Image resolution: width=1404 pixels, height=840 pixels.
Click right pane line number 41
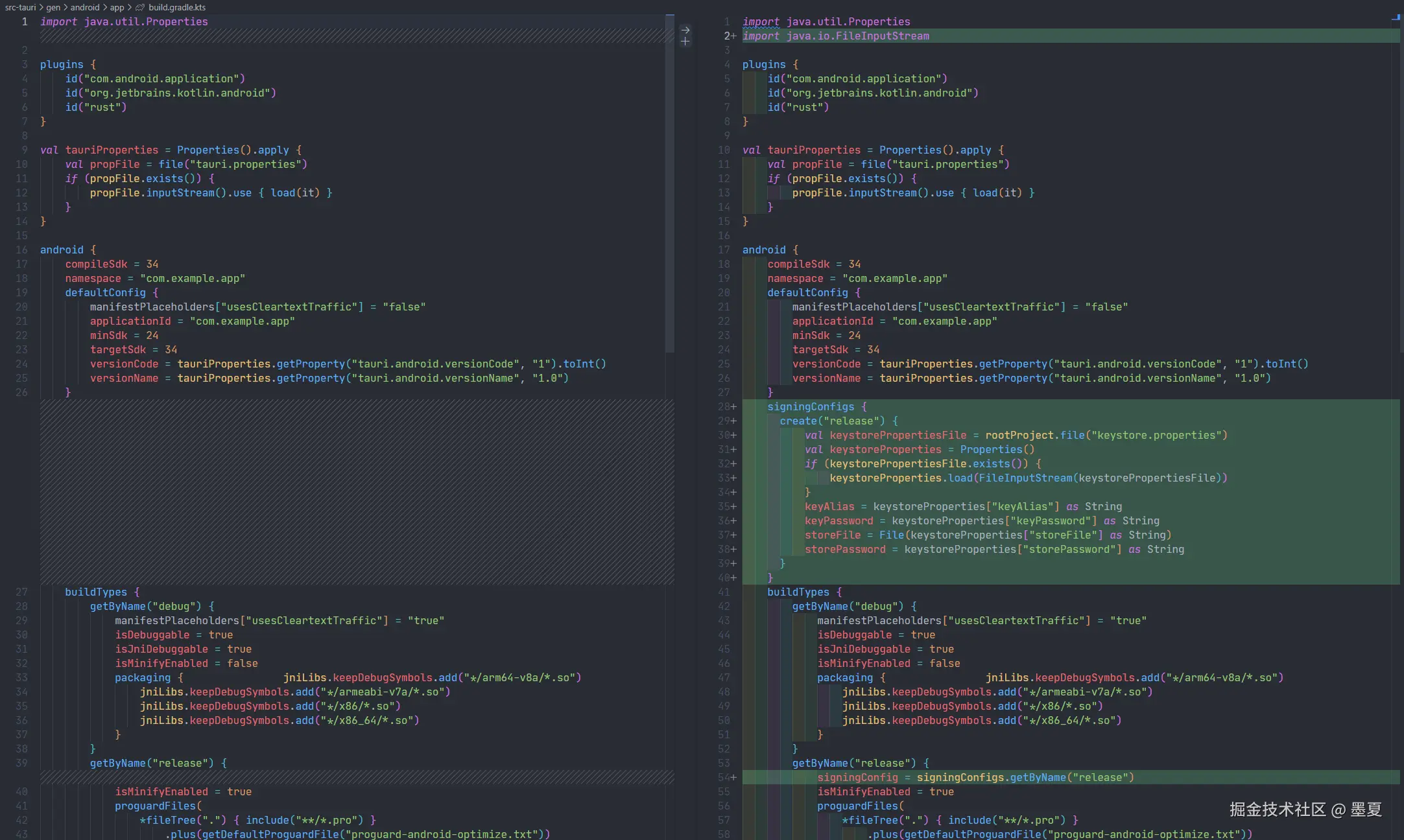coord(724,592)
